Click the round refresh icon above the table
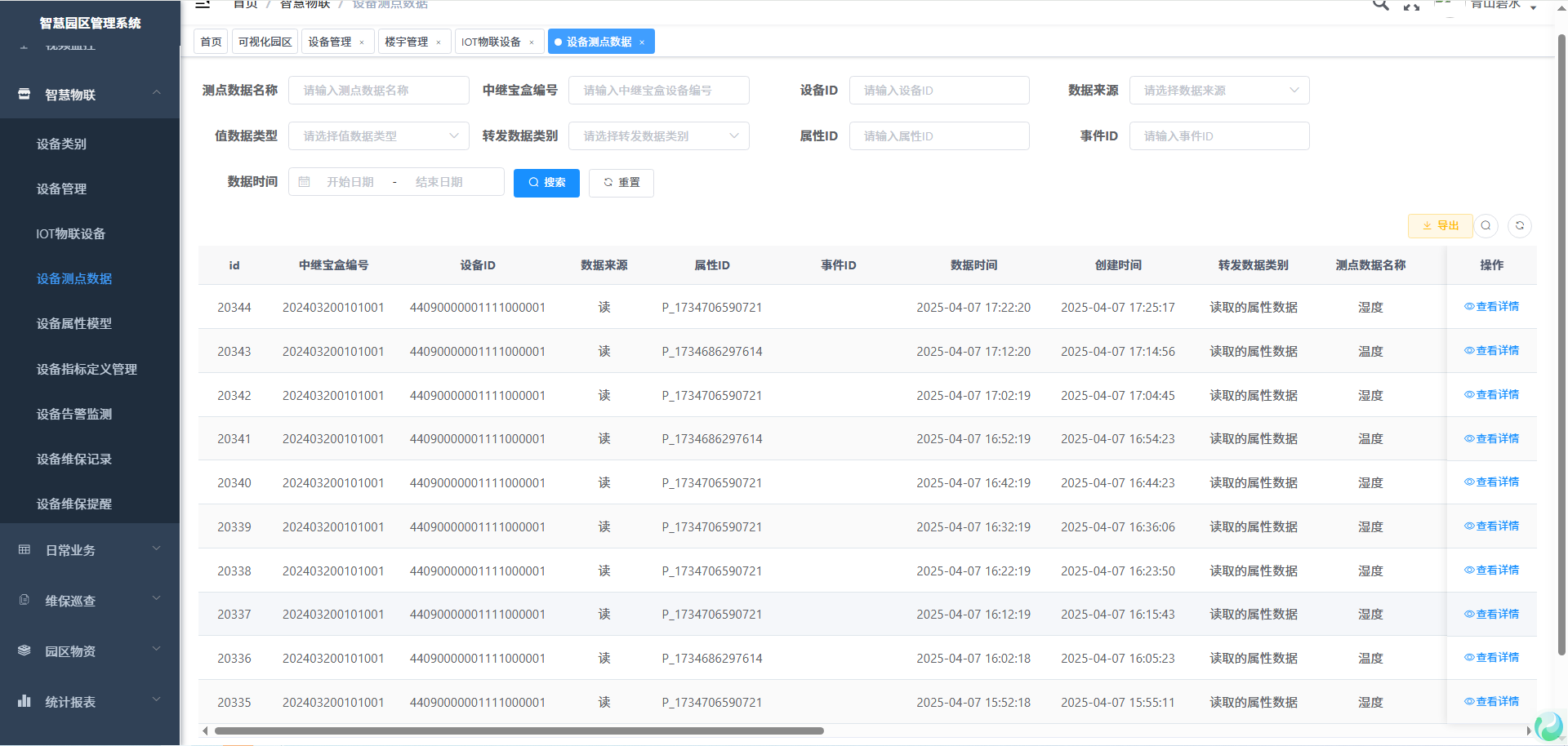 coord(1519,226)
